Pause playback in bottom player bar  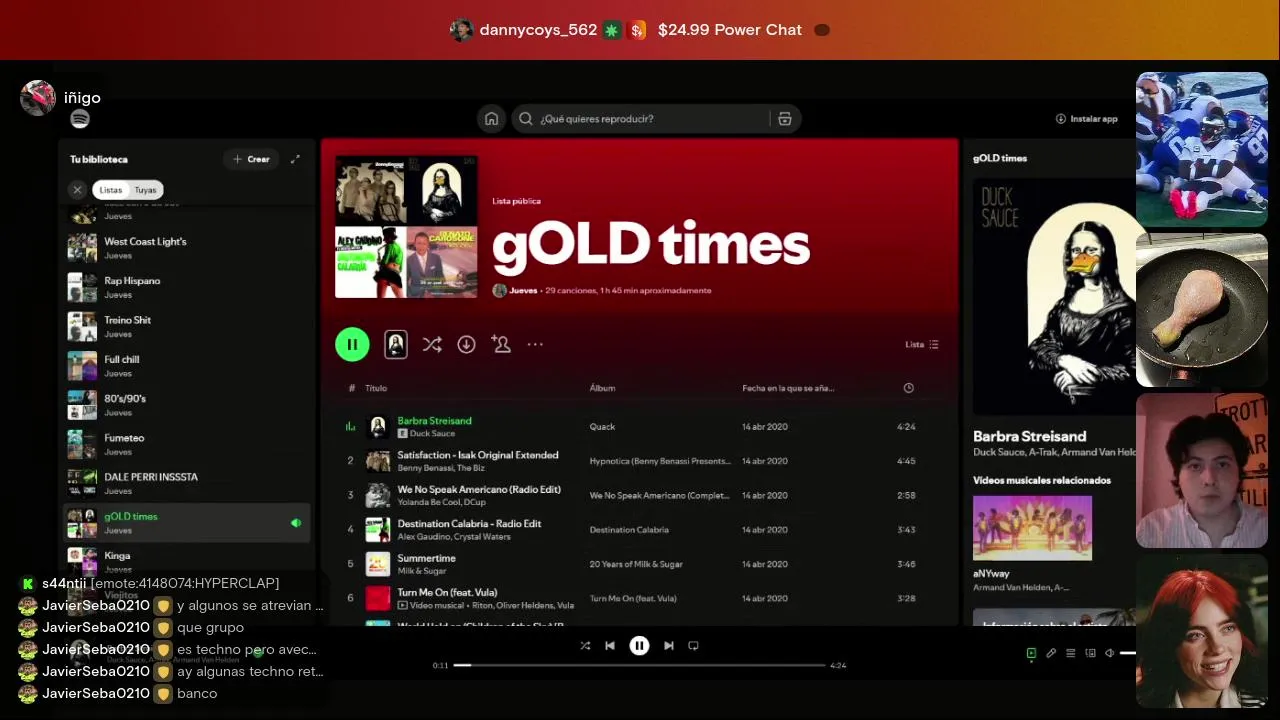(639, 646)
